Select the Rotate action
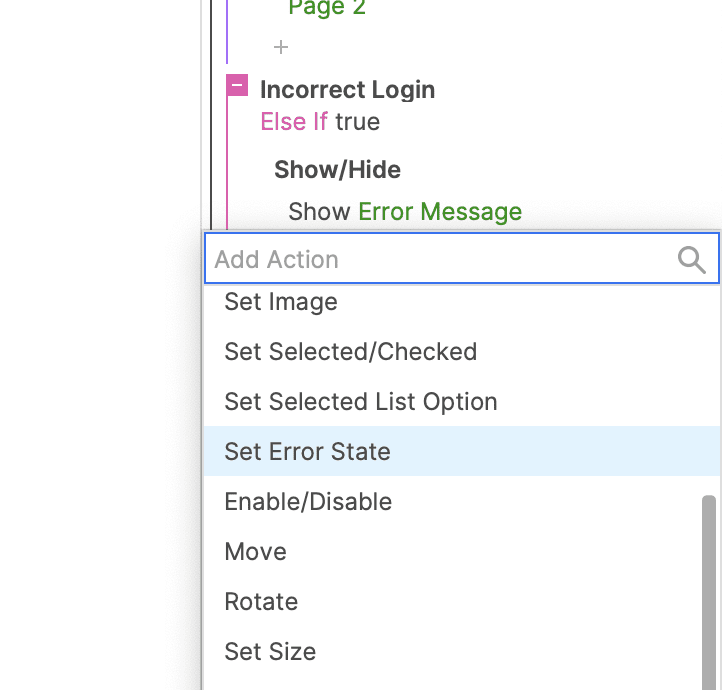The height and width of the screenshot is (690, 722). [261, 602]
